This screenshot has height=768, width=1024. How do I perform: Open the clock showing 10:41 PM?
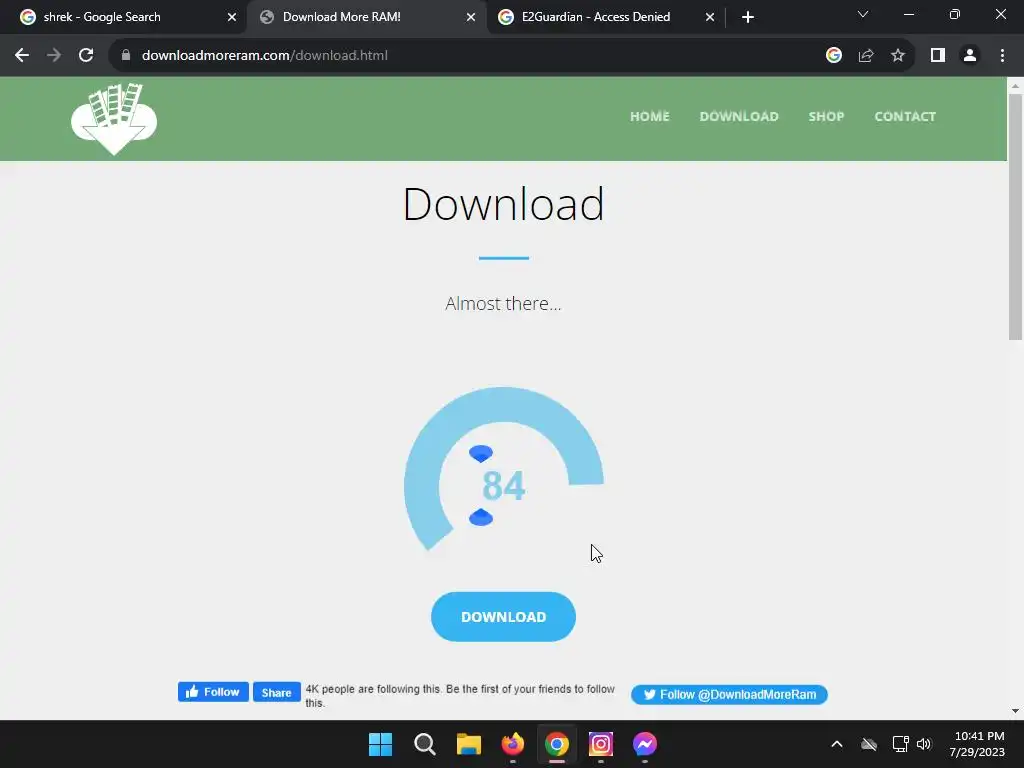click(x=978, y=744)
